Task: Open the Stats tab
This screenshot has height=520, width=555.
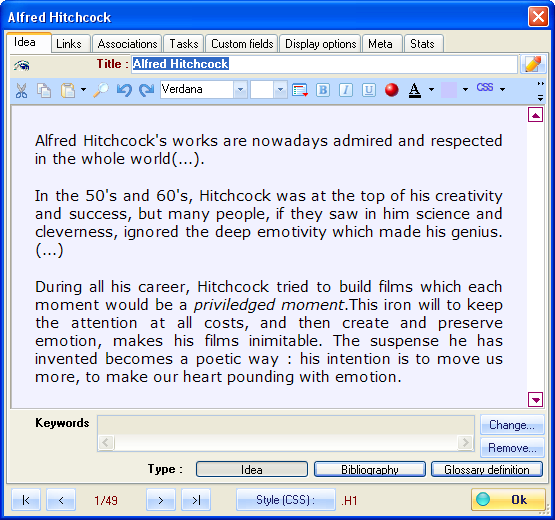Action: (x=424, y=44)
